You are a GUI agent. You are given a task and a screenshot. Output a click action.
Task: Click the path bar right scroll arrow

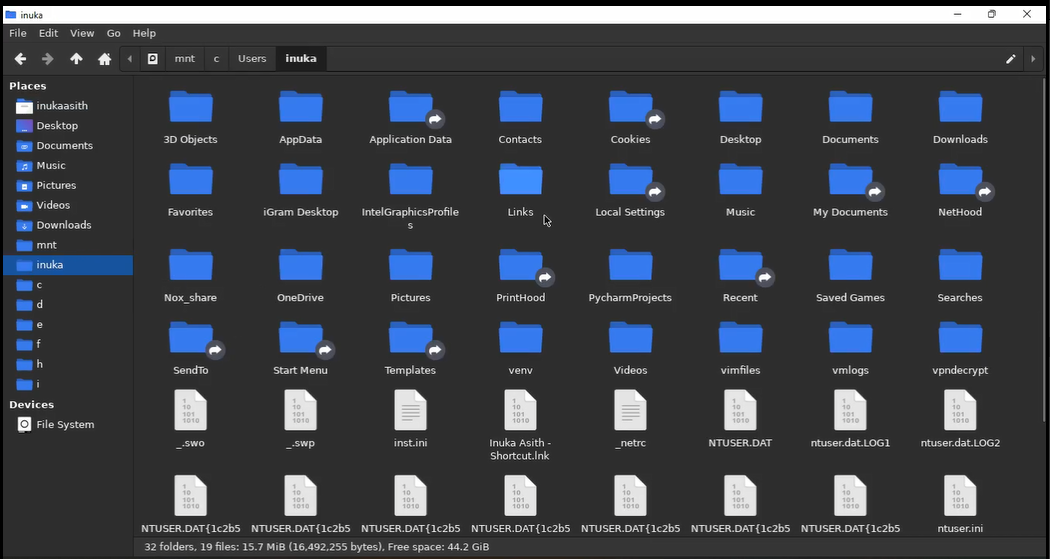(1033, 59)
